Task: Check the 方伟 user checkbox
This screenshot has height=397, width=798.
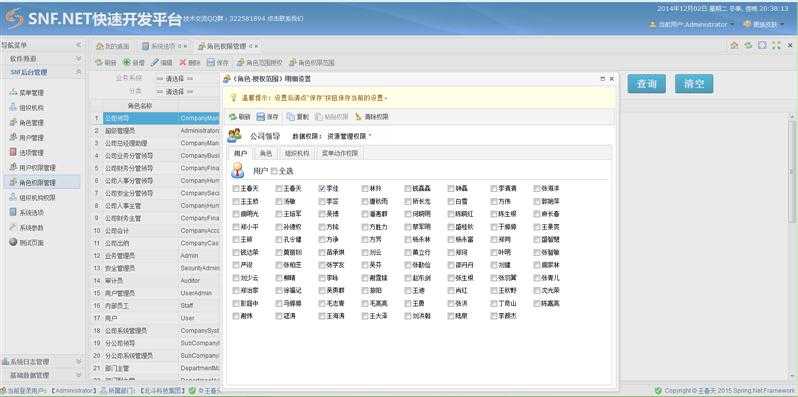Action: [494, 201]
